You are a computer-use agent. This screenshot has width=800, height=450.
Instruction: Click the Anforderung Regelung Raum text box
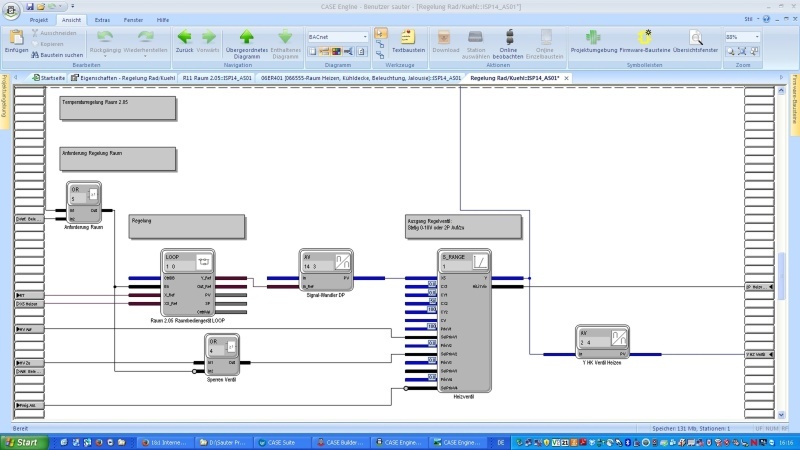point(118,159)
